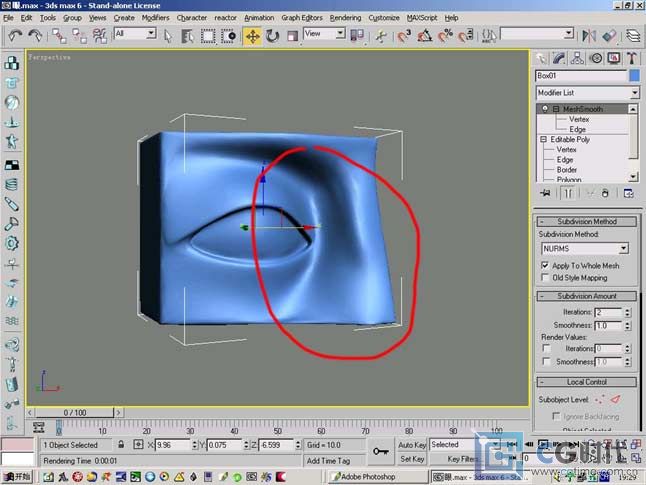Collapse MeshSmooth modifier tree entry
The image size is (646, 485).
point(556,109)
